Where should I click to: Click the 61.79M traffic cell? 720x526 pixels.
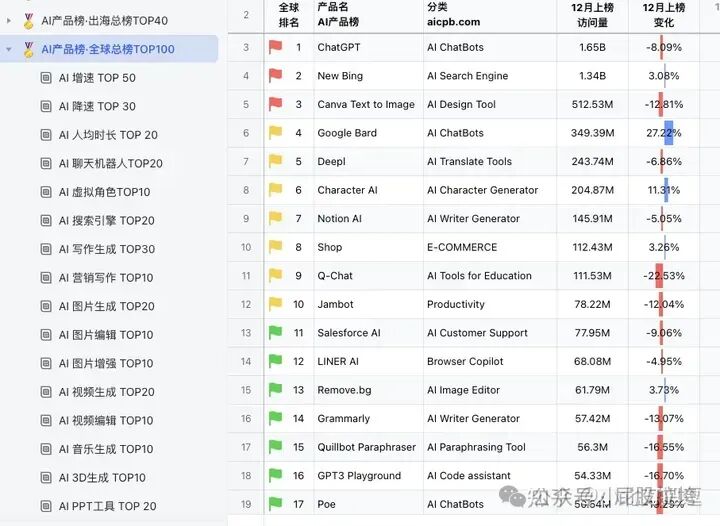tap(592, 390)
